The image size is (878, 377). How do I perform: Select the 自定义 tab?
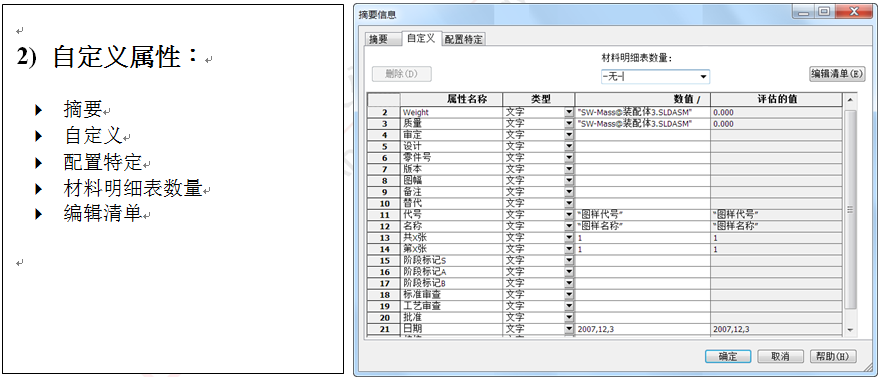pos(421,38)
